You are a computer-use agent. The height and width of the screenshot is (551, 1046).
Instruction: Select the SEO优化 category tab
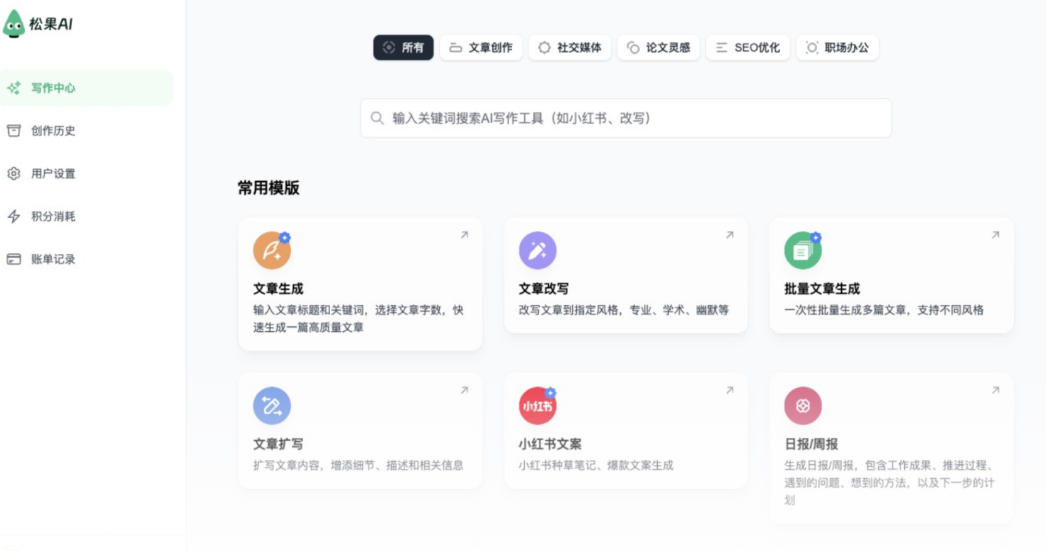pos(748,47)
